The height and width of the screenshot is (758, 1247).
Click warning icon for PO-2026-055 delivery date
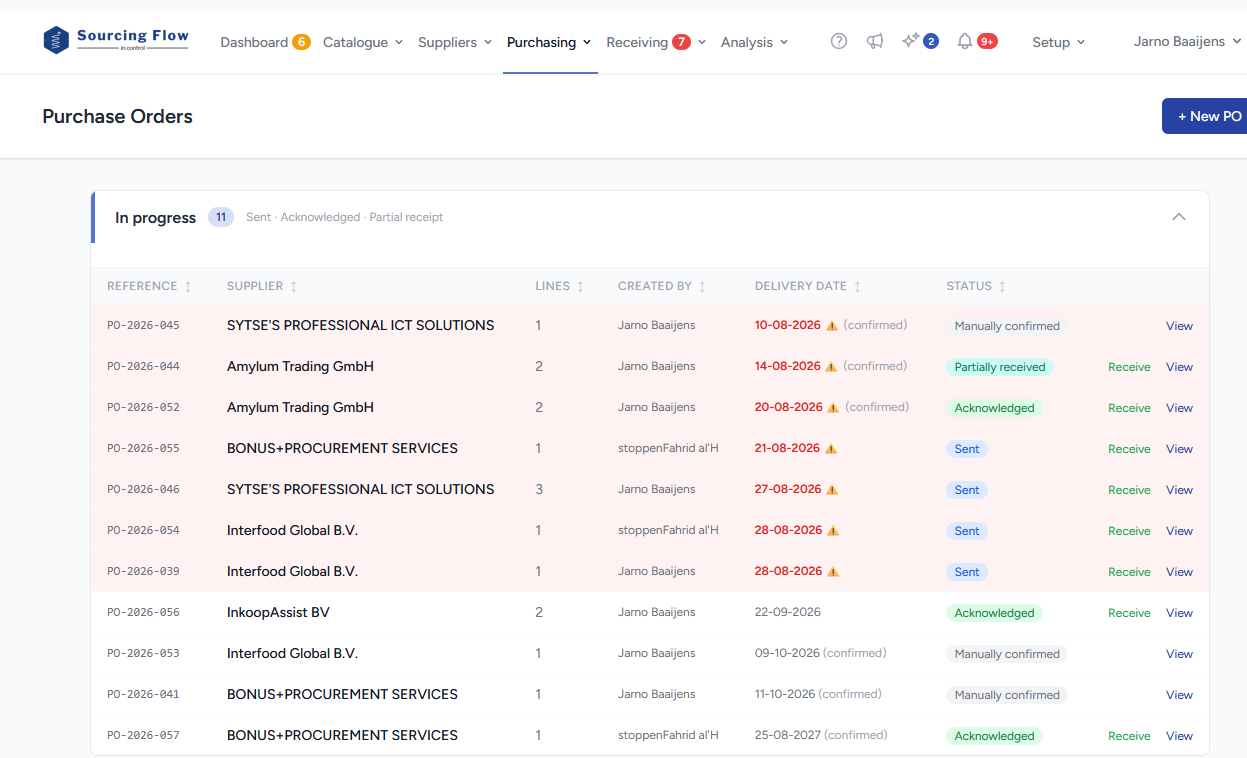(x=832, y=449)
